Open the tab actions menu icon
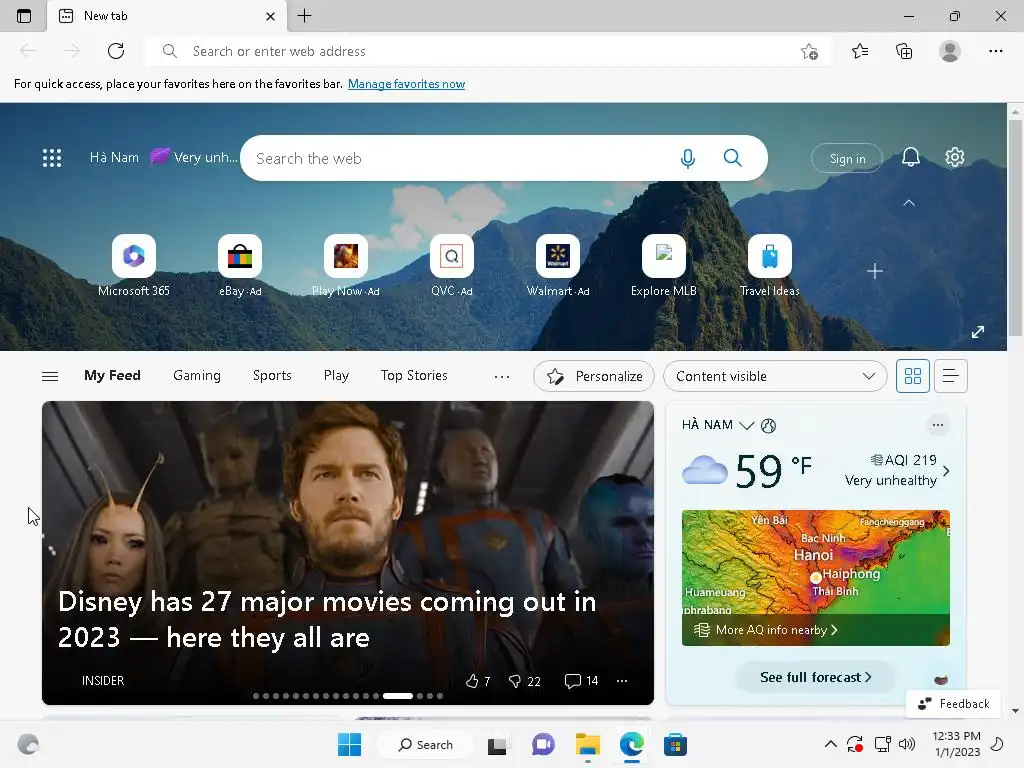 pyautogui.click(x=24, y=16)
